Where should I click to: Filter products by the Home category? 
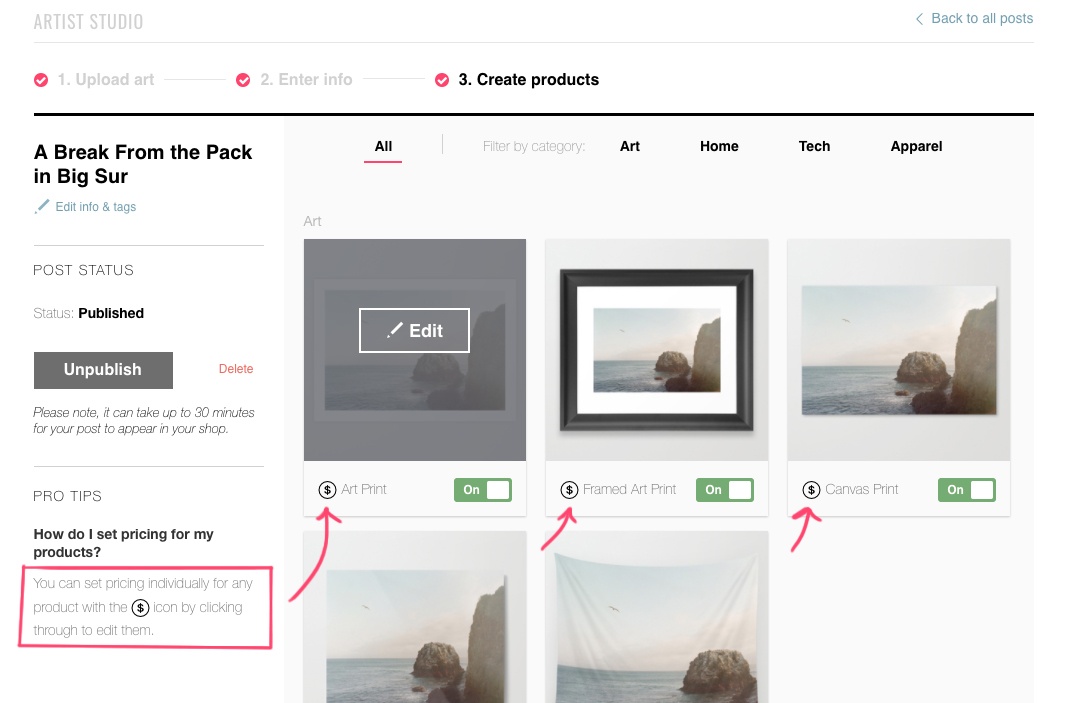(719, 146)
